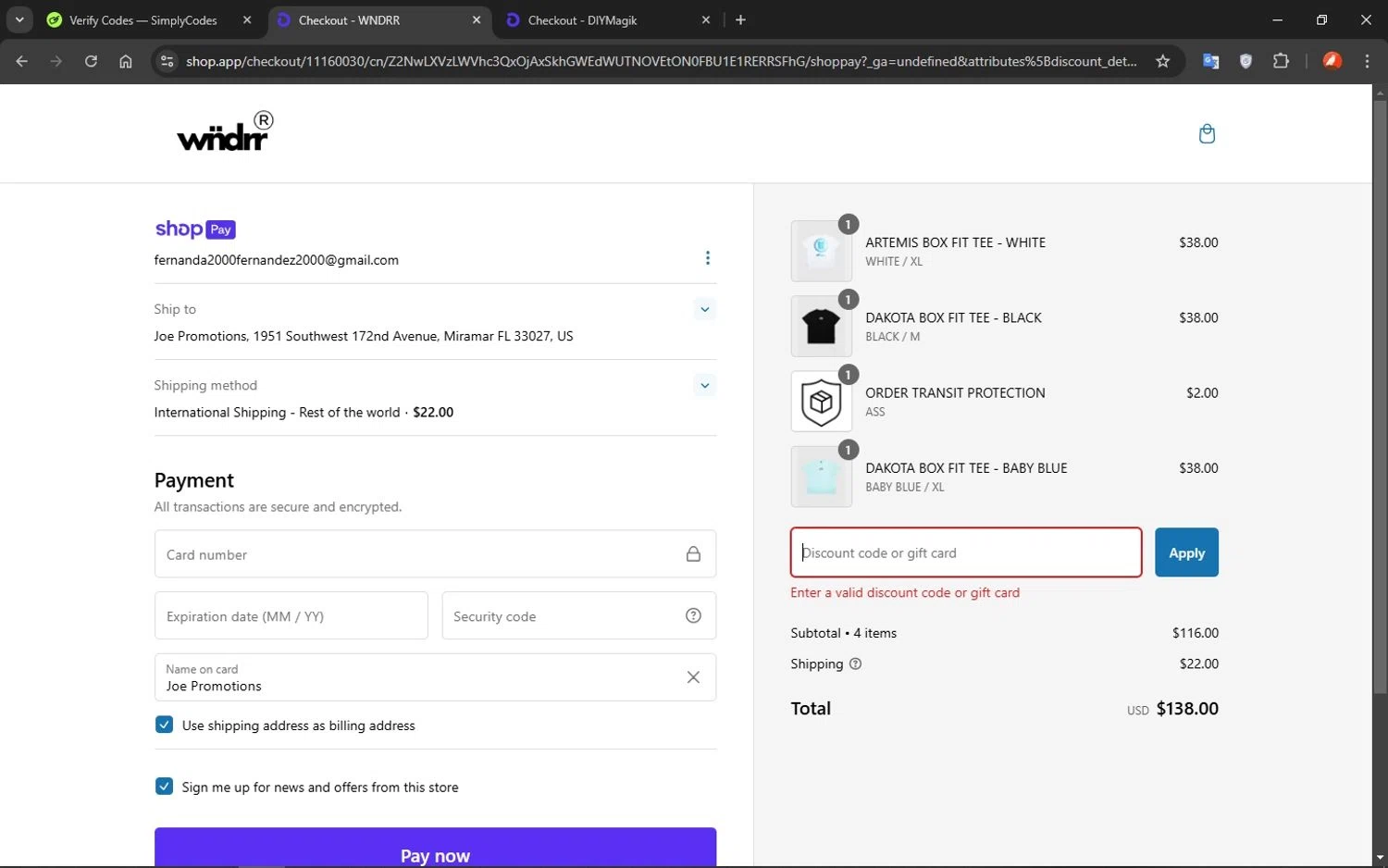Go forward in browser history
This screenshot has width=1388, height=868.
(x=56, y=61)
